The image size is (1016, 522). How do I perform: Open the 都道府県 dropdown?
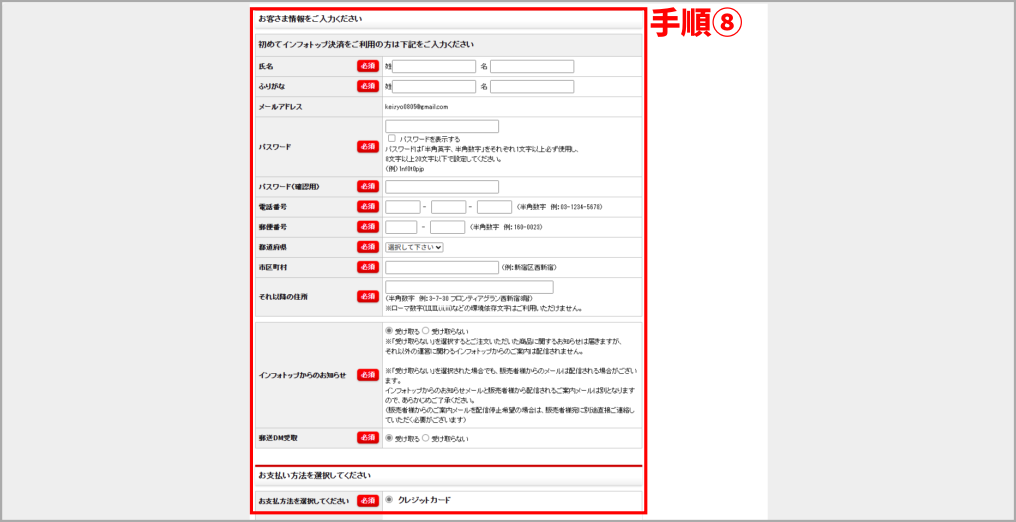(414, 247)
